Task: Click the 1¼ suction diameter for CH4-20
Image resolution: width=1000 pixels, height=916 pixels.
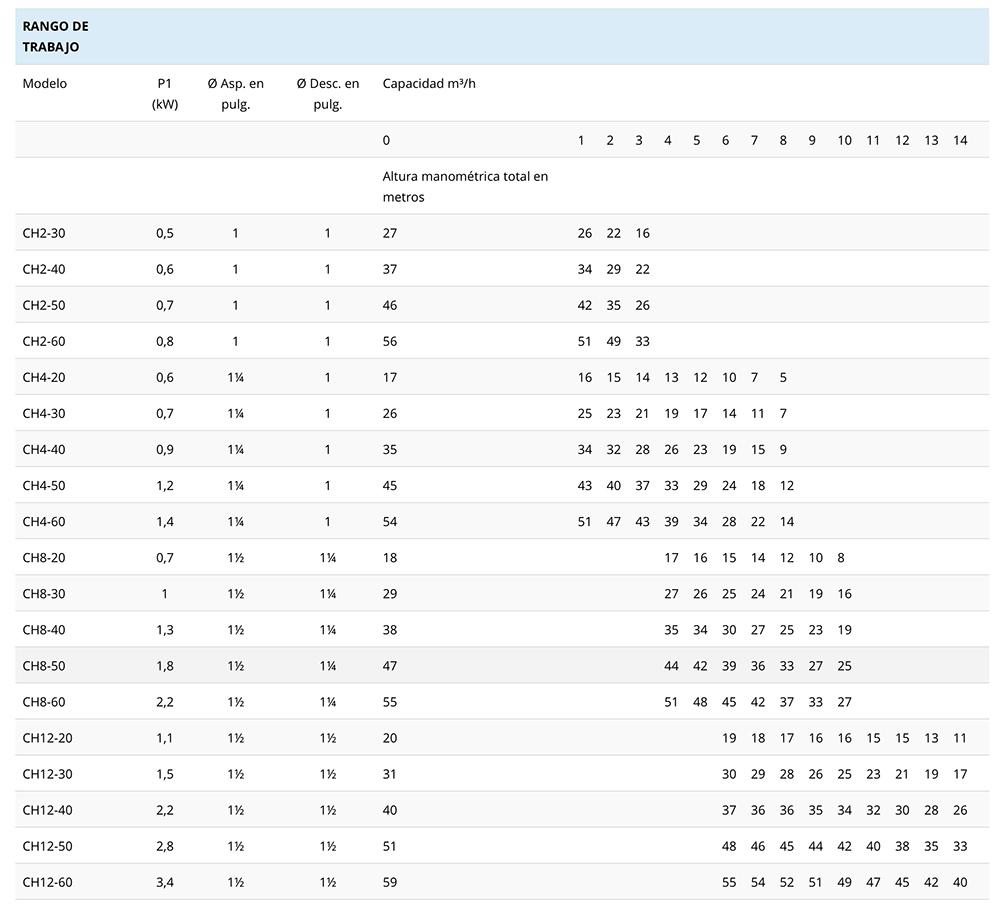Action: (x=235, y=377)
